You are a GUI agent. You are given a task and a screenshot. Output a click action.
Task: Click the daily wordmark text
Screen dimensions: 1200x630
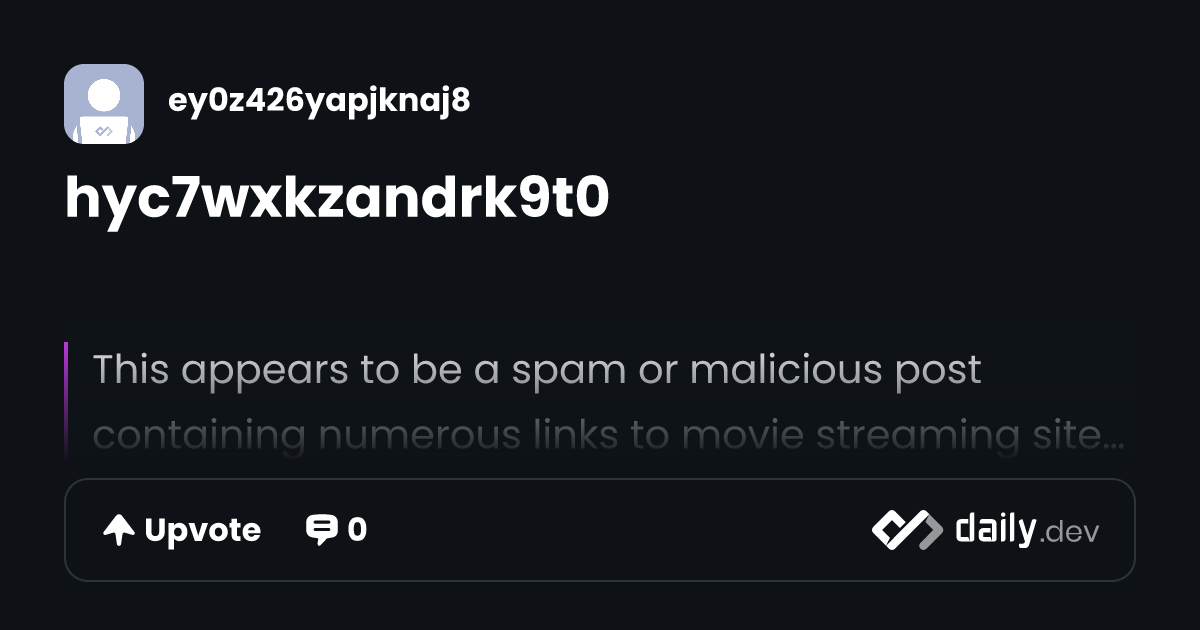[x=995, y=529]
